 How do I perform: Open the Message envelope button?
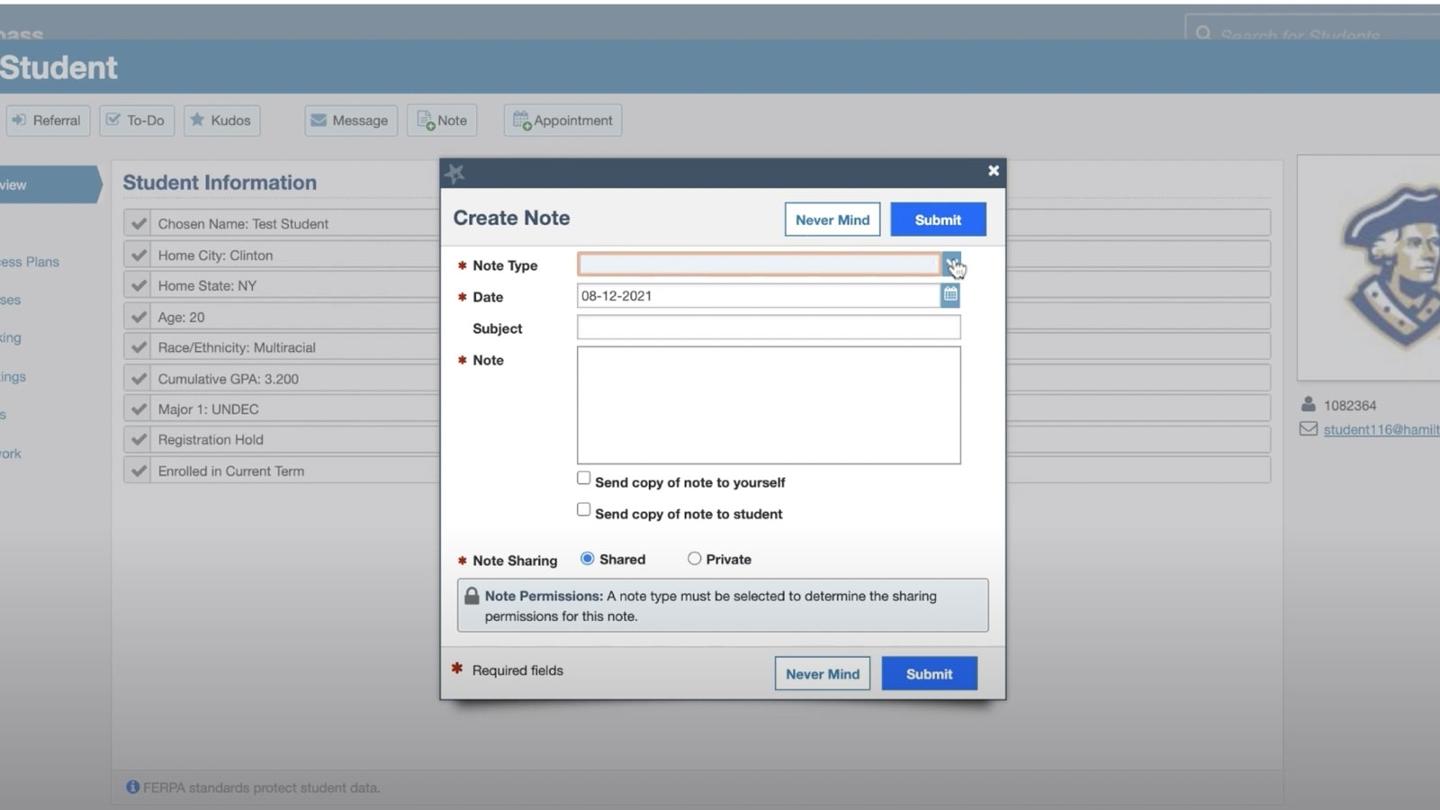click(x=351, y=120)
